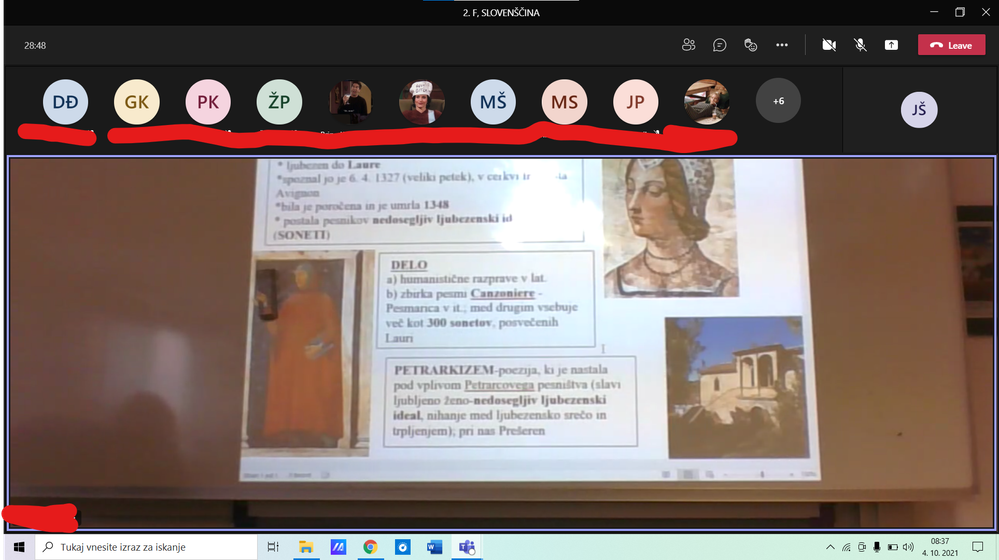Select participant avatar DĐ
This screenshot has height=560, width=999.
click(66, 102)
